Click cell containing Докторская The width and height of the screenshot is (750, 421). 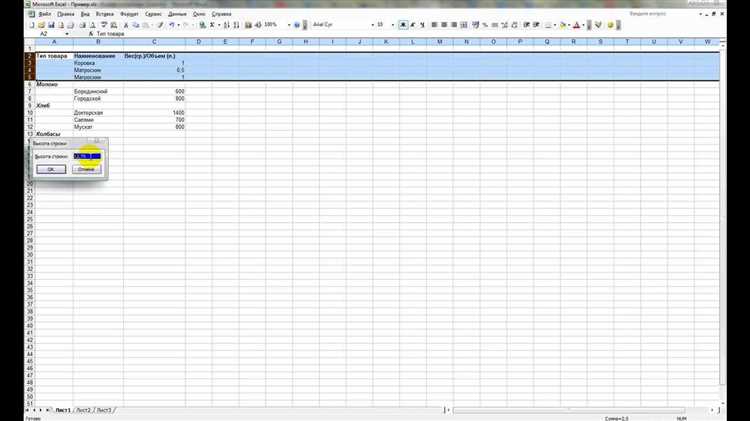[98, 112]
